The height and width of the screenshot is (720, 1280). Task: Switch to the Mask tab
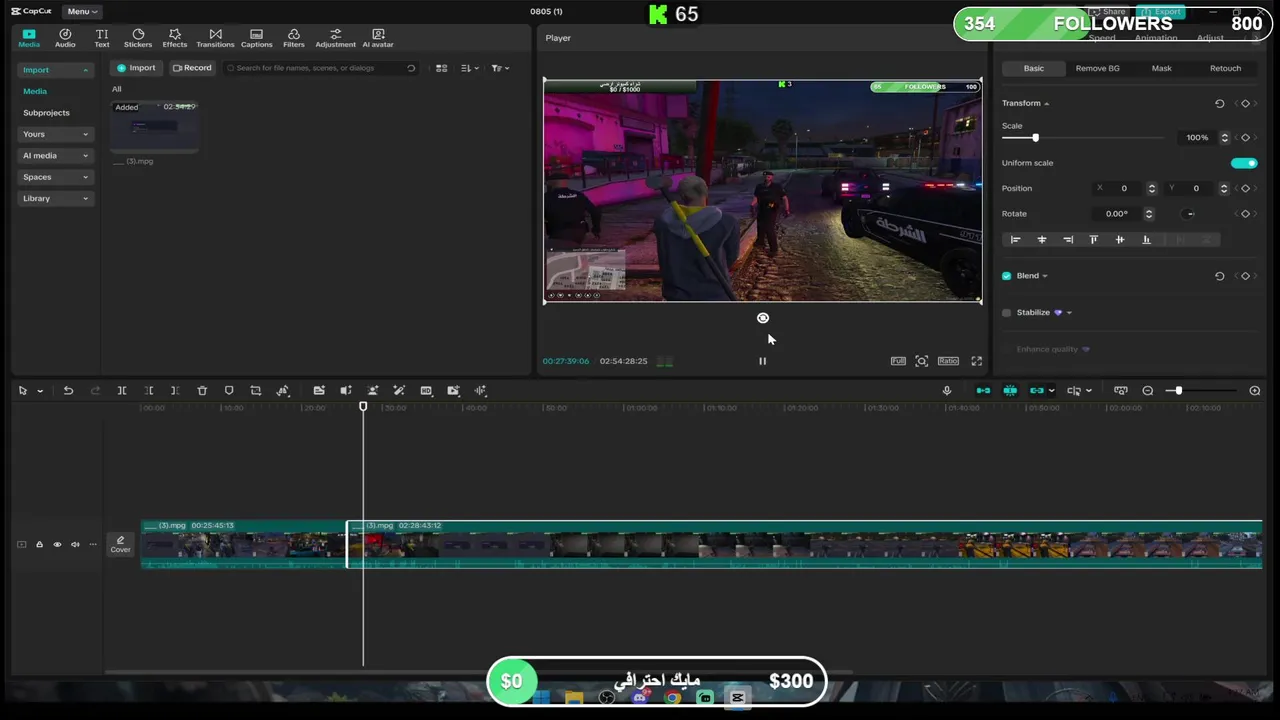pos(1161,68)
